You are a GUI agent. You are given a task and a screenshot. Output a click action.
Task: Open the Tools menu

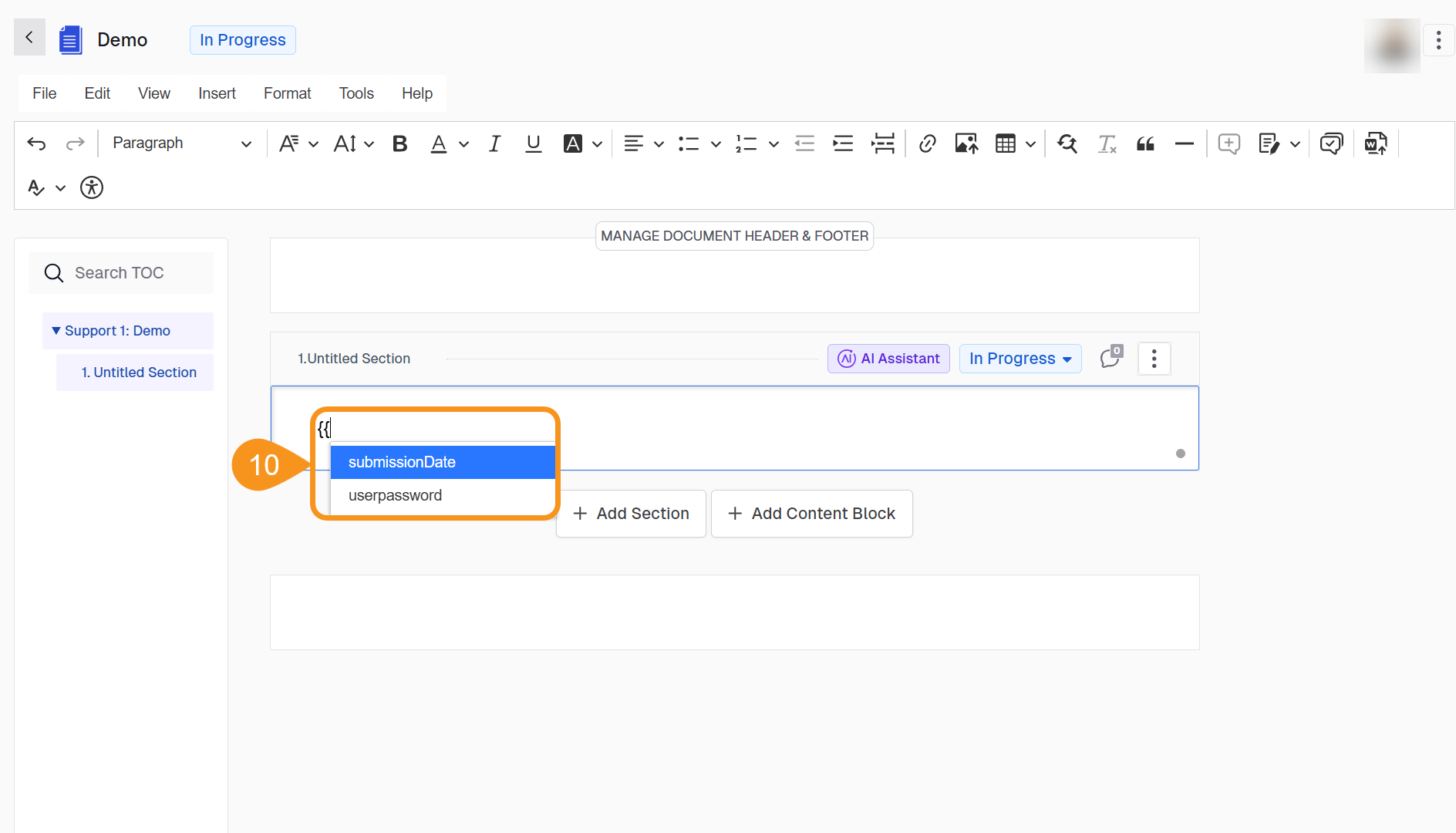click(356, 93)
